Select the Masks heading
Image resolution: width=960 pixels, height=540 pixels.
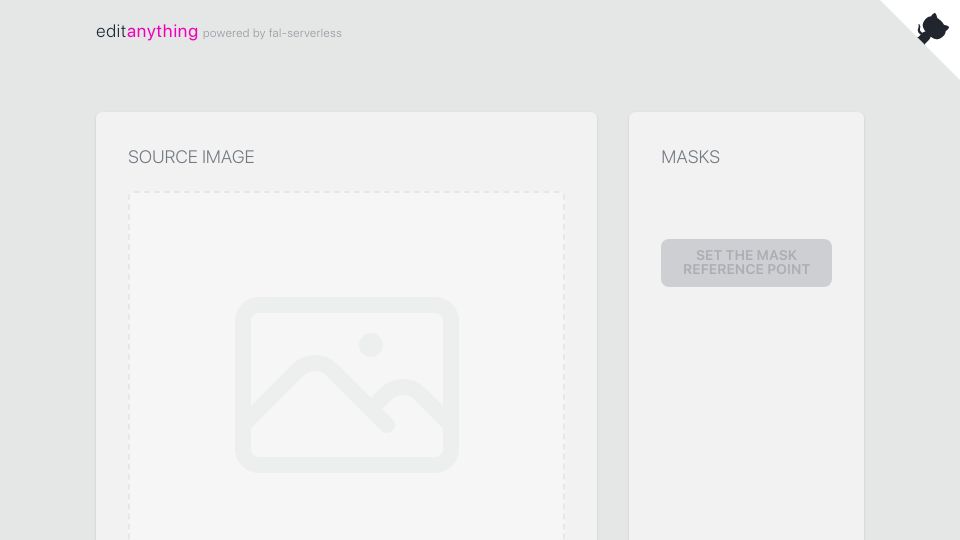pyautogui.click(x=690, y=157)
